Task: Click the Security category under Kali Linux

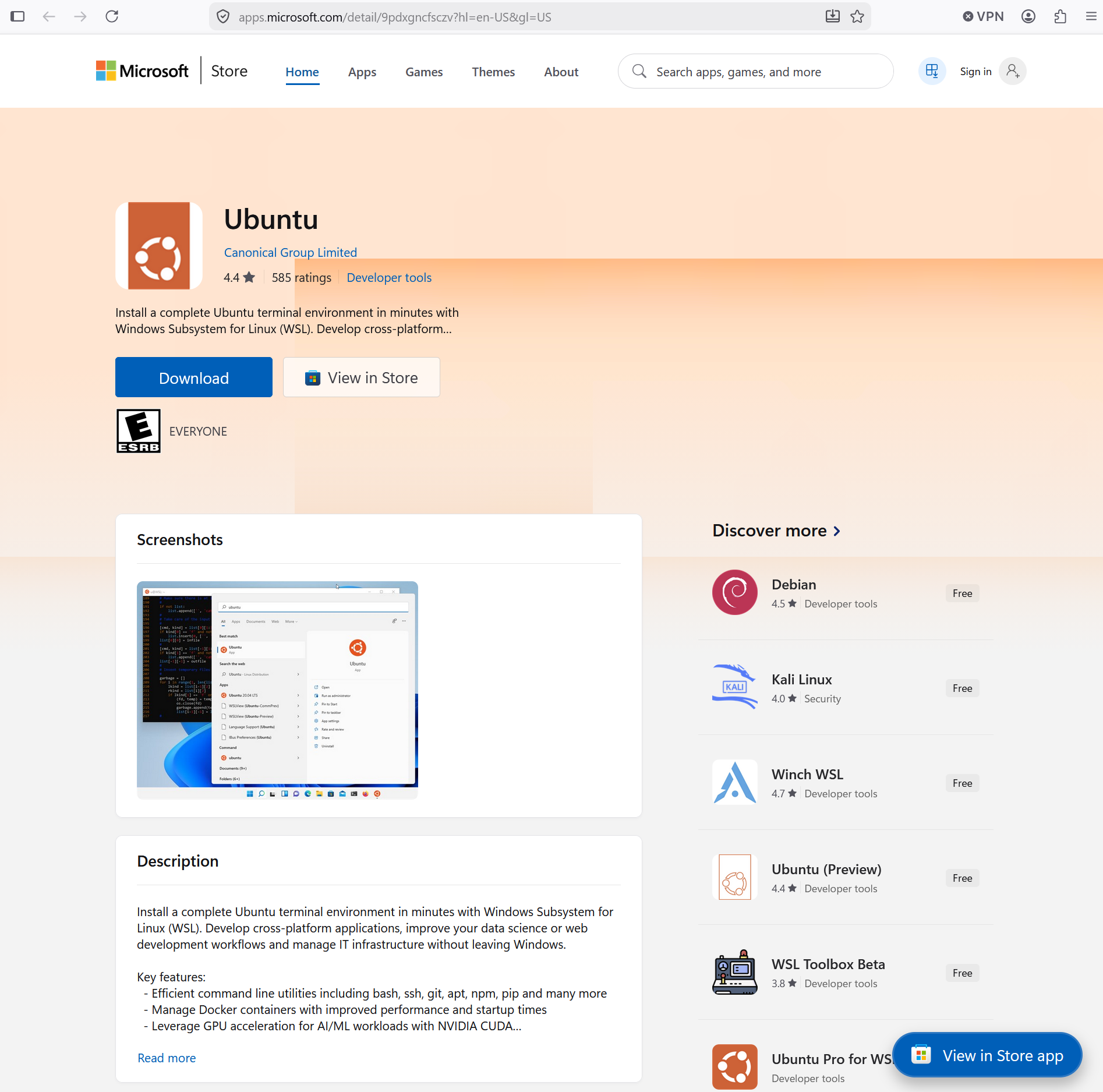Action: (822, 698)
